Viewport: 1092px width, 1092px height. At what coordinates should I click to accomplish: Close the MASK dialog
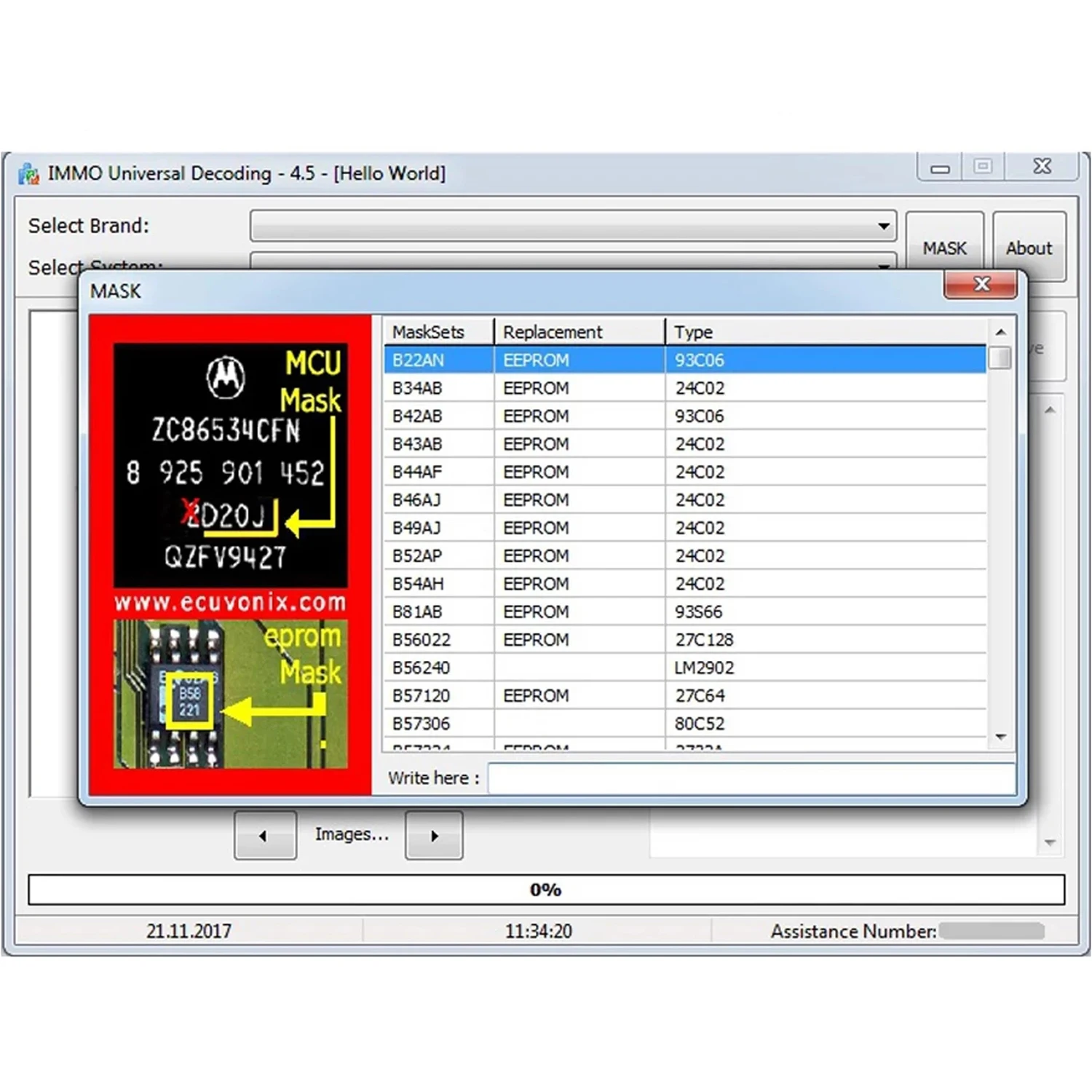[980, 284]
